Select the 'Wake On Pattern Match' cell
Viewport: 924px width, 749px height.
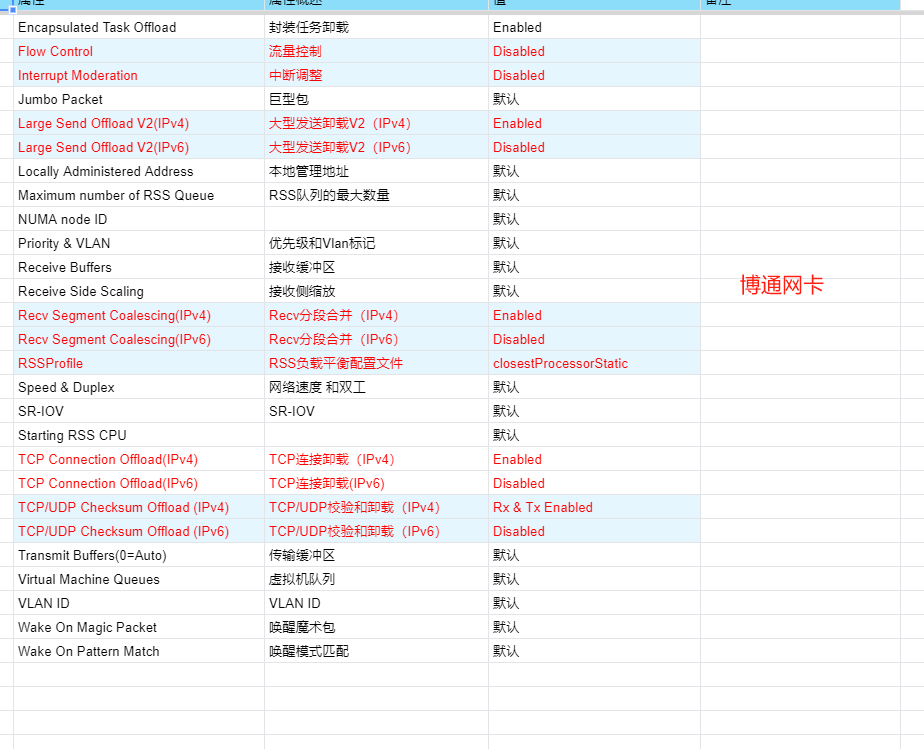[x=139, y=651]
